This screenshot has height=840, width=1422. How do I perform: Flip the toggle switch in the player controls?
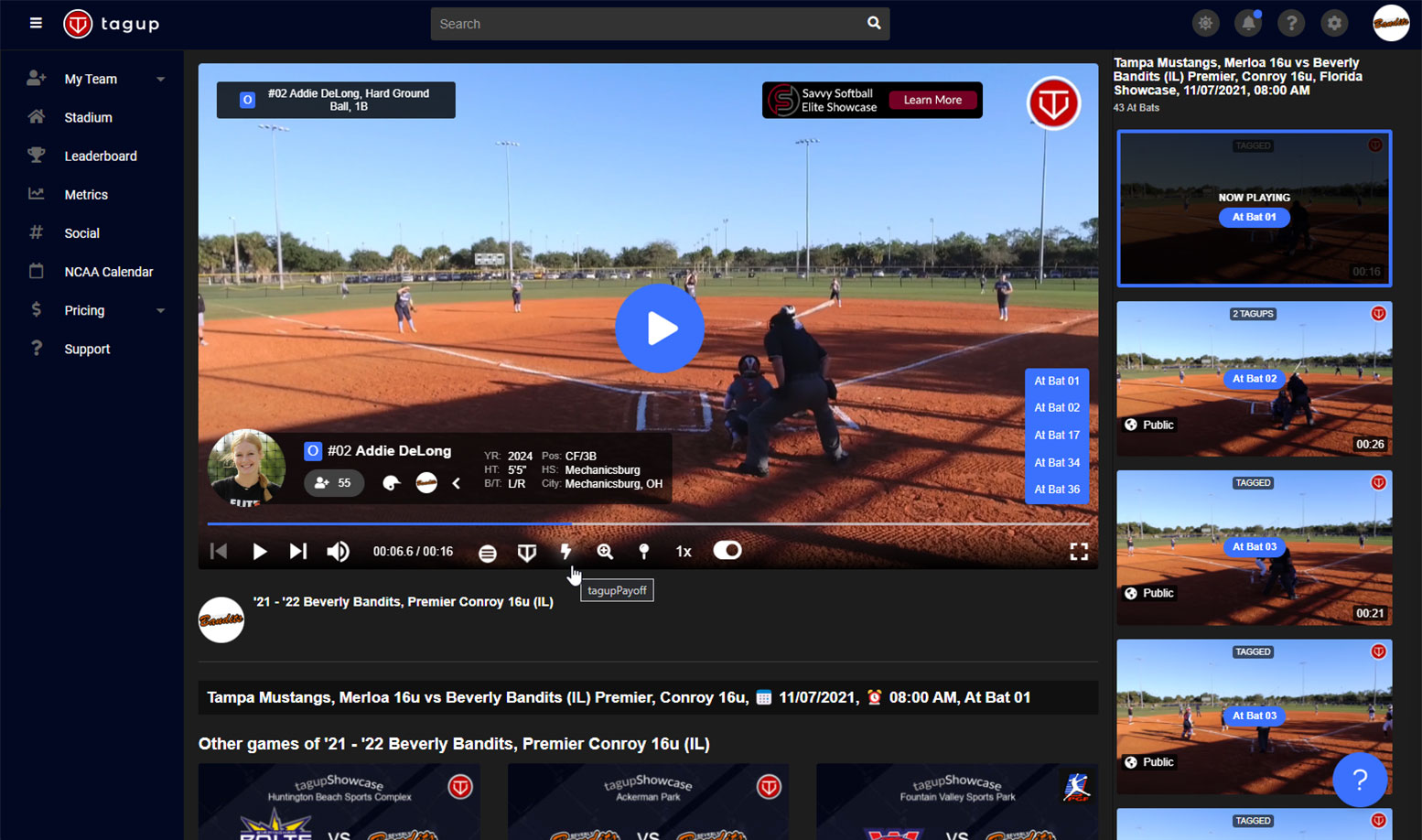pyautogui.click(x=727, y=551)
